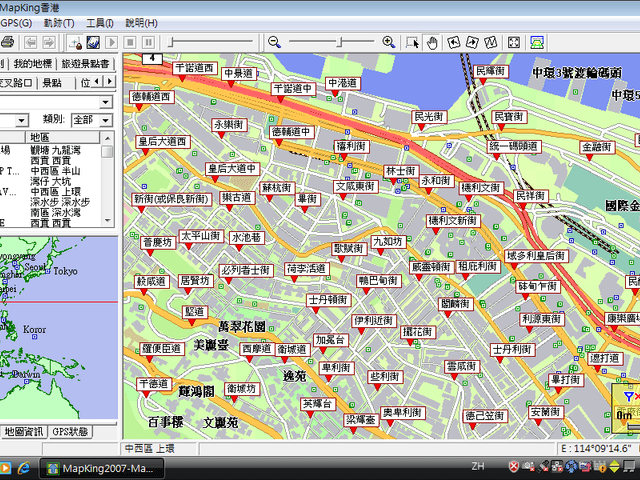The width and height of the screenshot is (640, 480).
Task: Click the 干諾道中 street label on the map
Action: (x=293, y=88)
